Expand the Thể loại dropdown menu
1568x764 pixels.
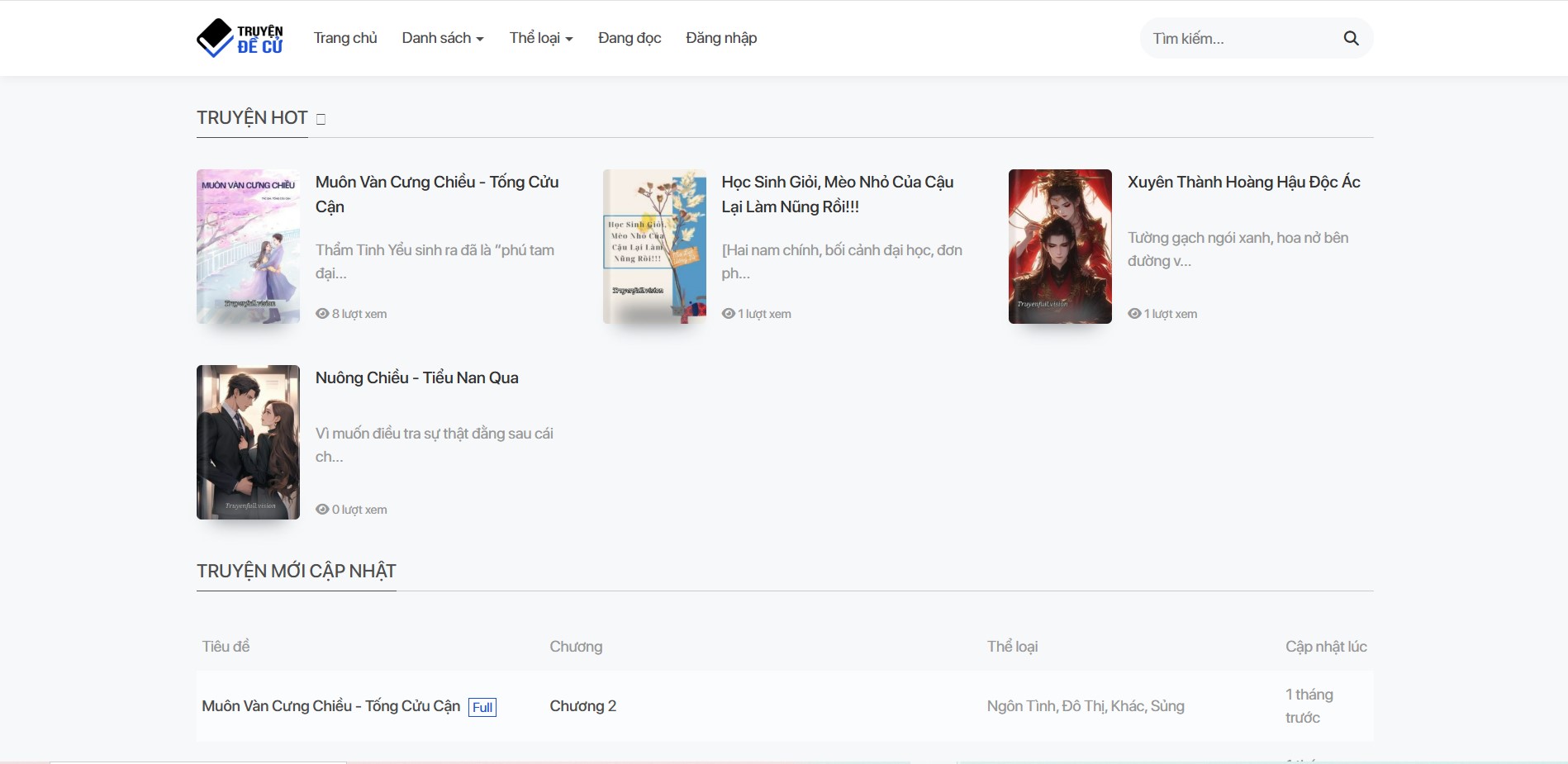[540, 38]
